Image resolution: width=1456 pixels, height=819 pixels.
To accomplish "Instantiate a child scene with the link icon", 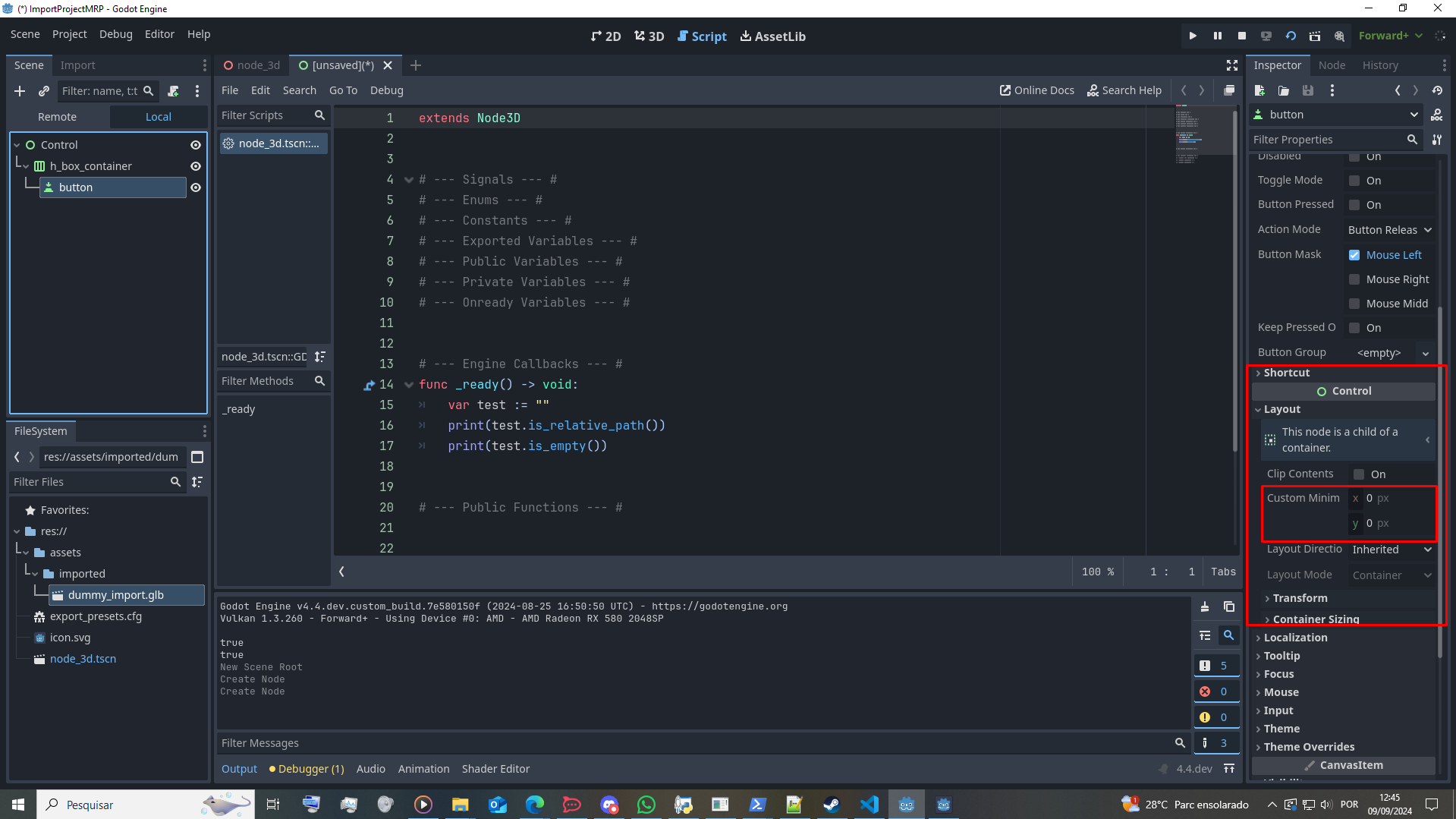I will [x=44, y=91].
